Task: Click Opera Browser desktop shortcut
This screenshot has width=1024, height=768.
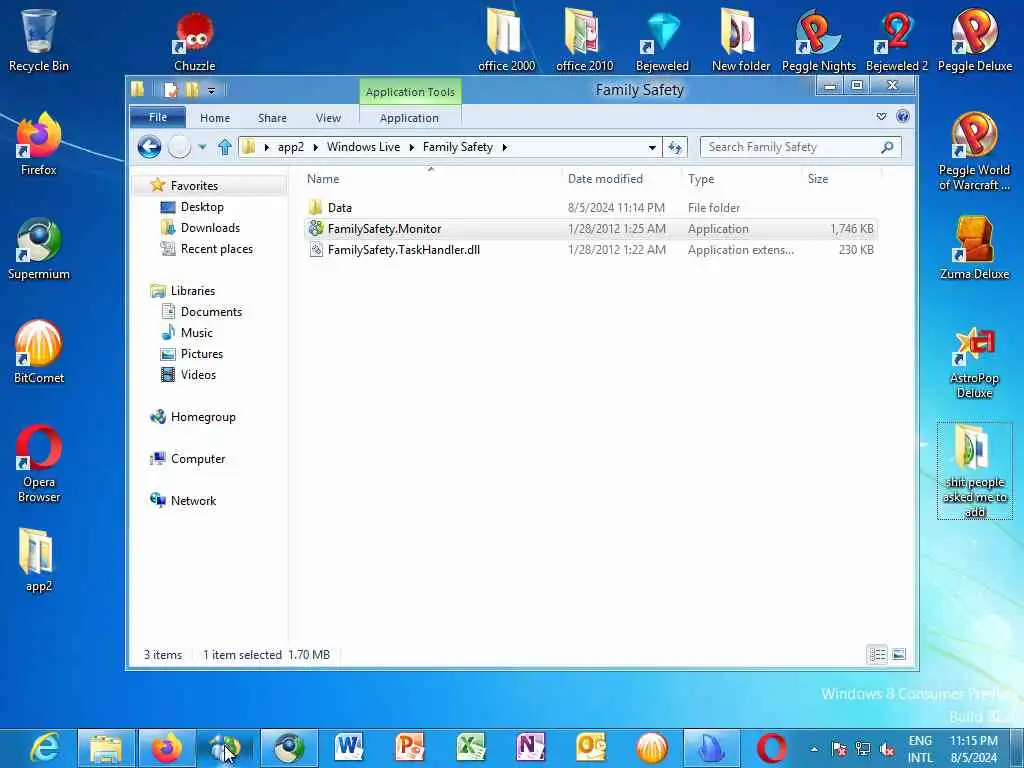Action: click(39, 464)
